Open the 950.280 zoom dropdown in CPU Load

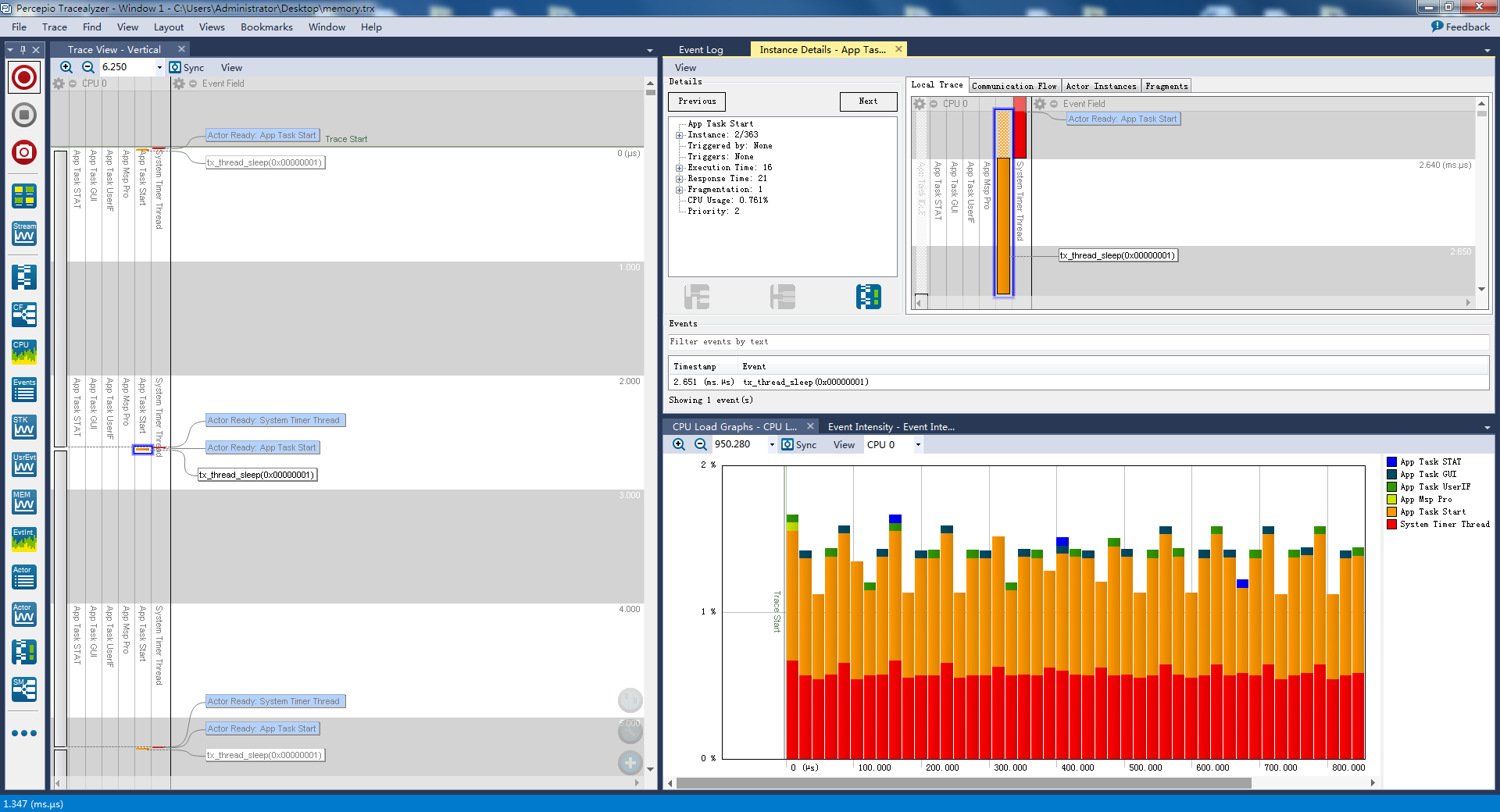(x=772, y=444)
